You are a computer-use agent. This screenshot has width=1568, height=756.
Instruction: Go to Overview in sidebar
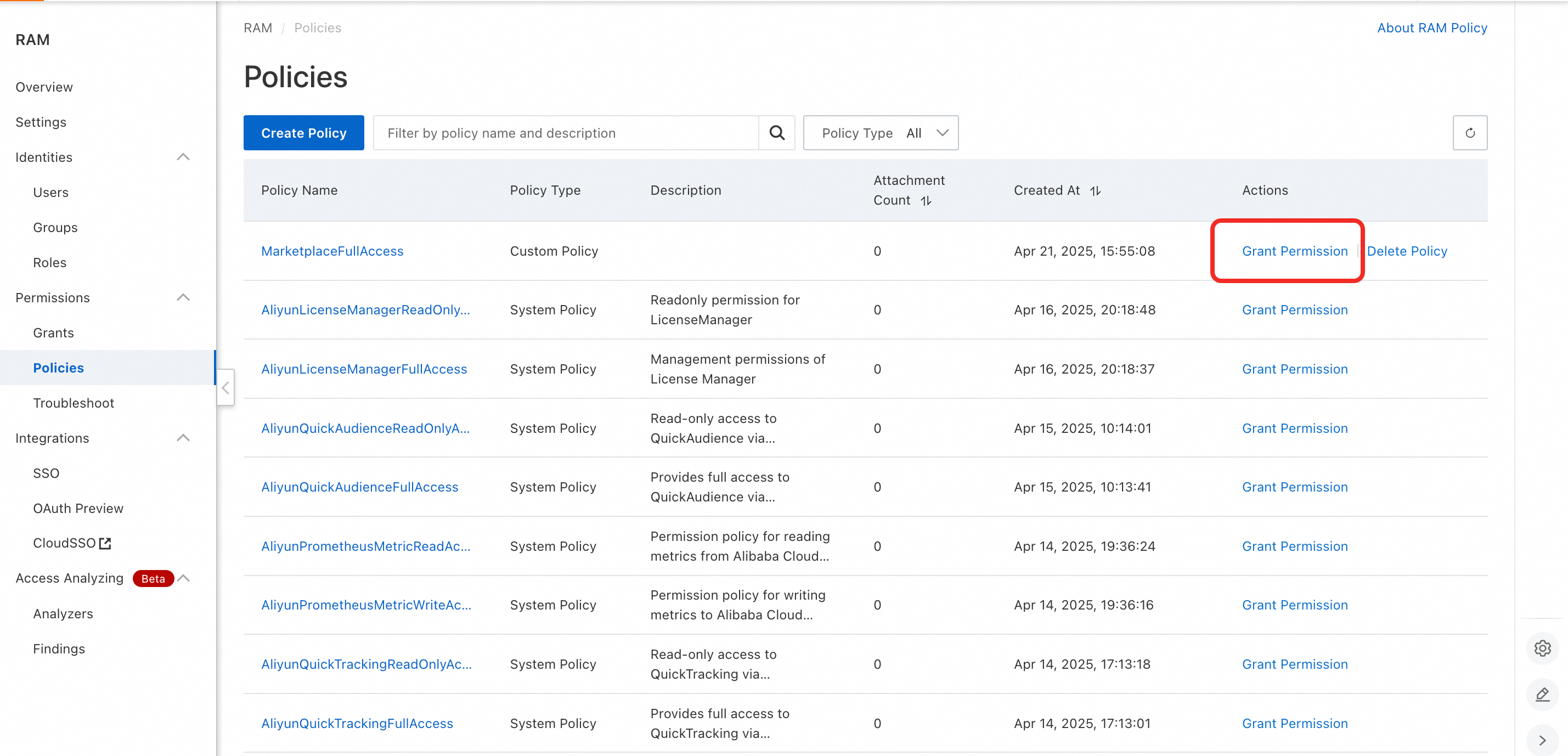pyautogui.click(x=44, y=87)
